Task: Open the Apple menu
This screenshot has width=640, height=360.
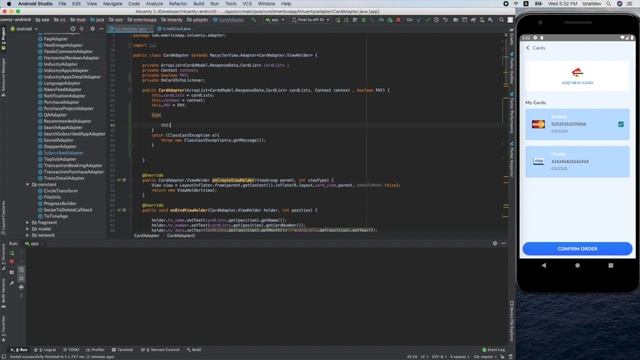Action: tap(9, 4)
